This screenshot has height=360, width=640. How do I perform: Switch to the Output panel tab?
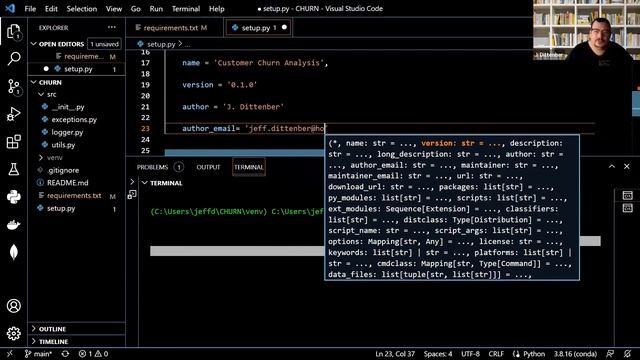point(208,167)
